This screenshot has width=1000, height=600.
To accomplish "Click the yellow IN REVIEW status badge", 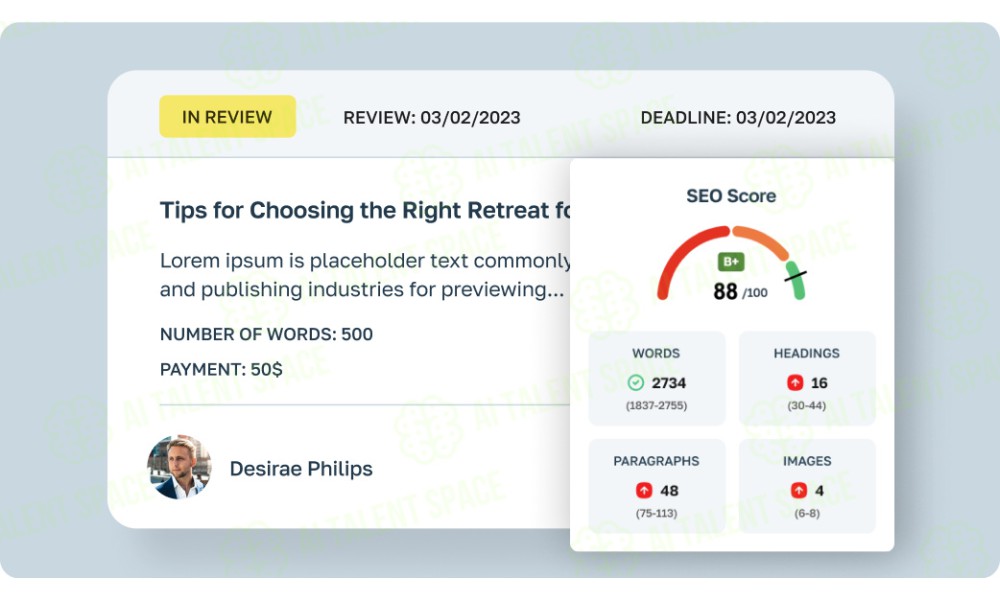I will pyautogui.click(x=227, y=117).
